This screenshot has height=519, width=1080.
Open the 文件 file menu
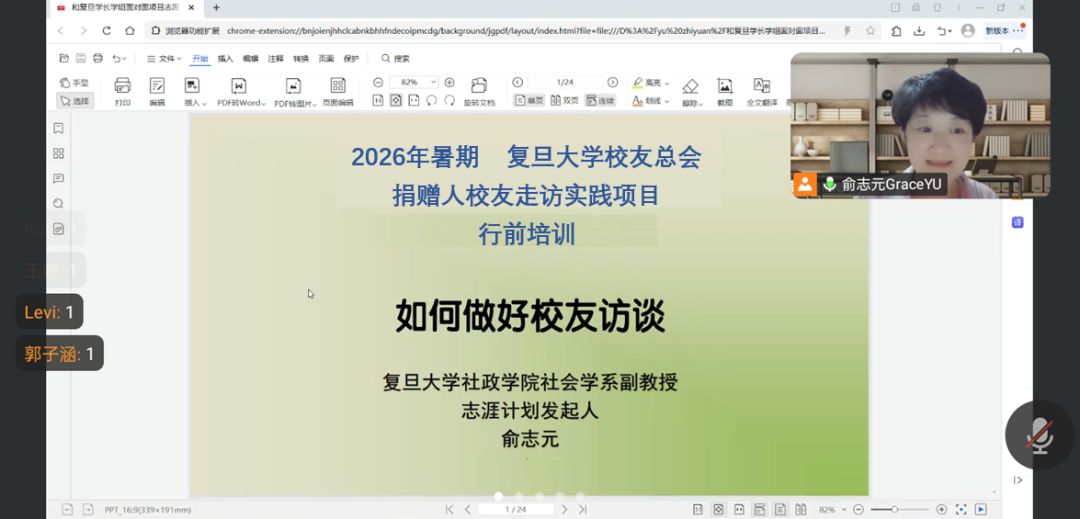(164, 59)
